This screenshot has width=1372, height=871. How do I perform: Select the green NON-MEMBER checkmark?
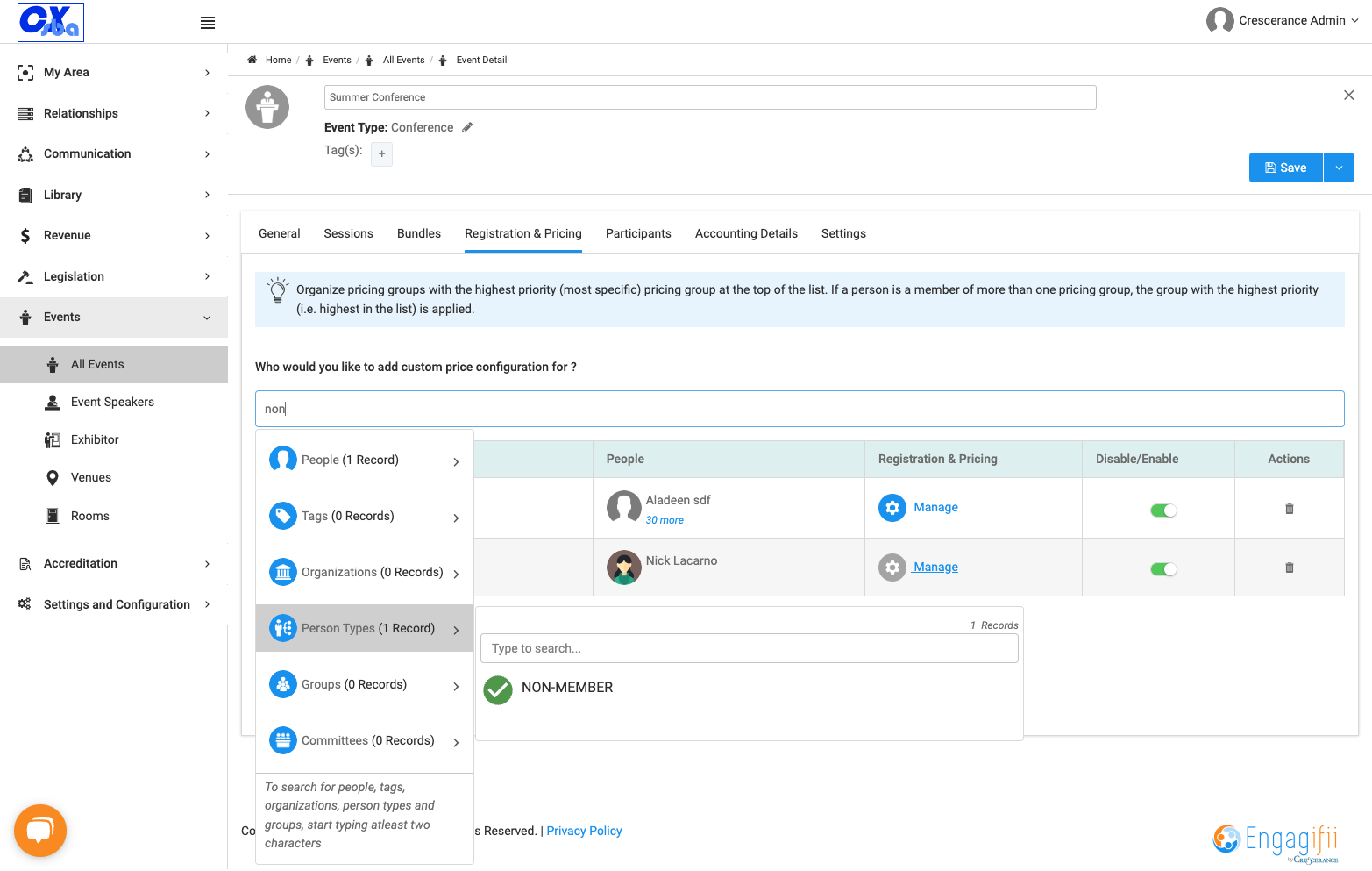498,689
